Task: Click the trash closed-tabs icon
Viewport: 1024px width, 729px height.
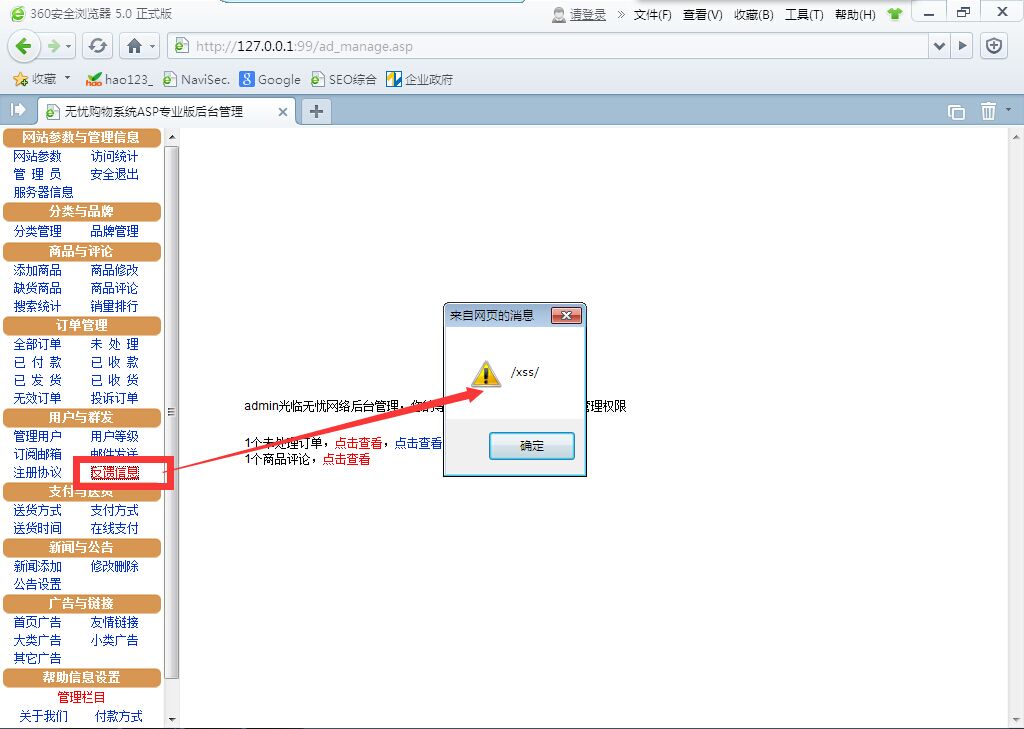Action: coord(988,111)
